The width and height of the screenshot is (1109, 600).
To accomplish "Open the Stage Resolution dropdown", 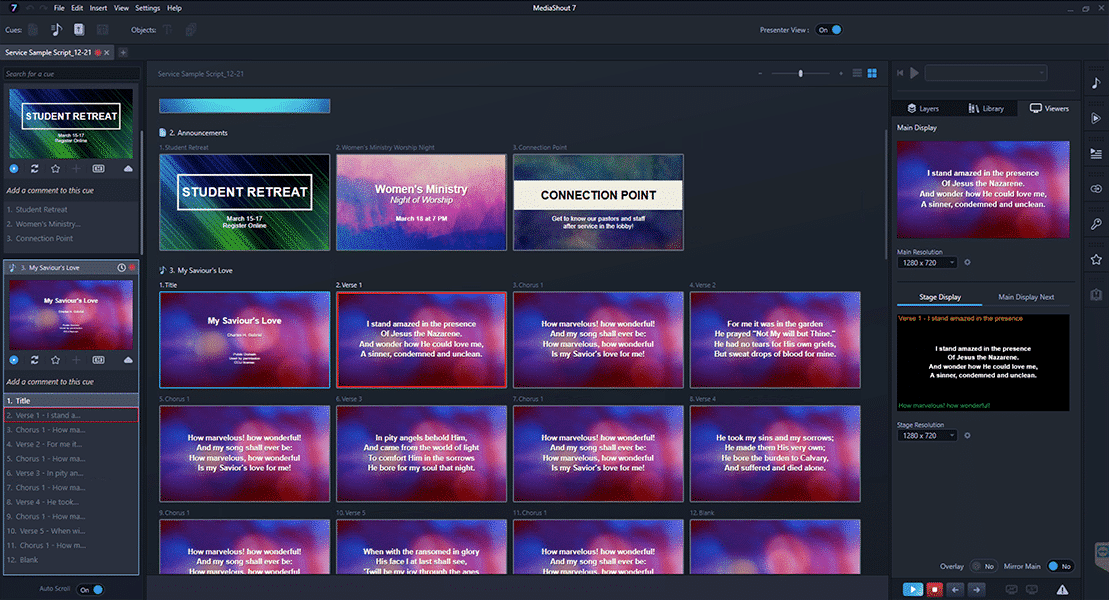I will pyautogui.click(x=926, y=436).
